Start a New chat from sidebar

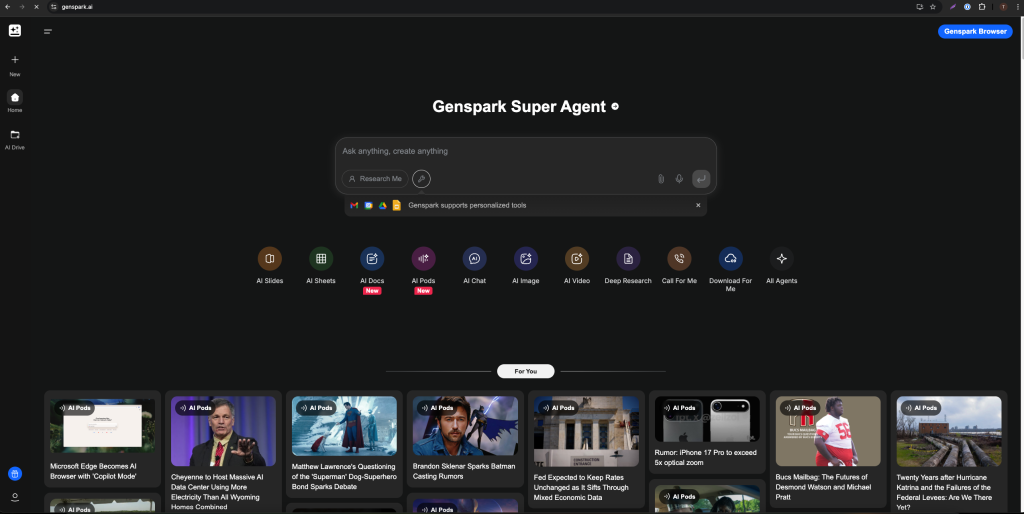click(14, 65)
